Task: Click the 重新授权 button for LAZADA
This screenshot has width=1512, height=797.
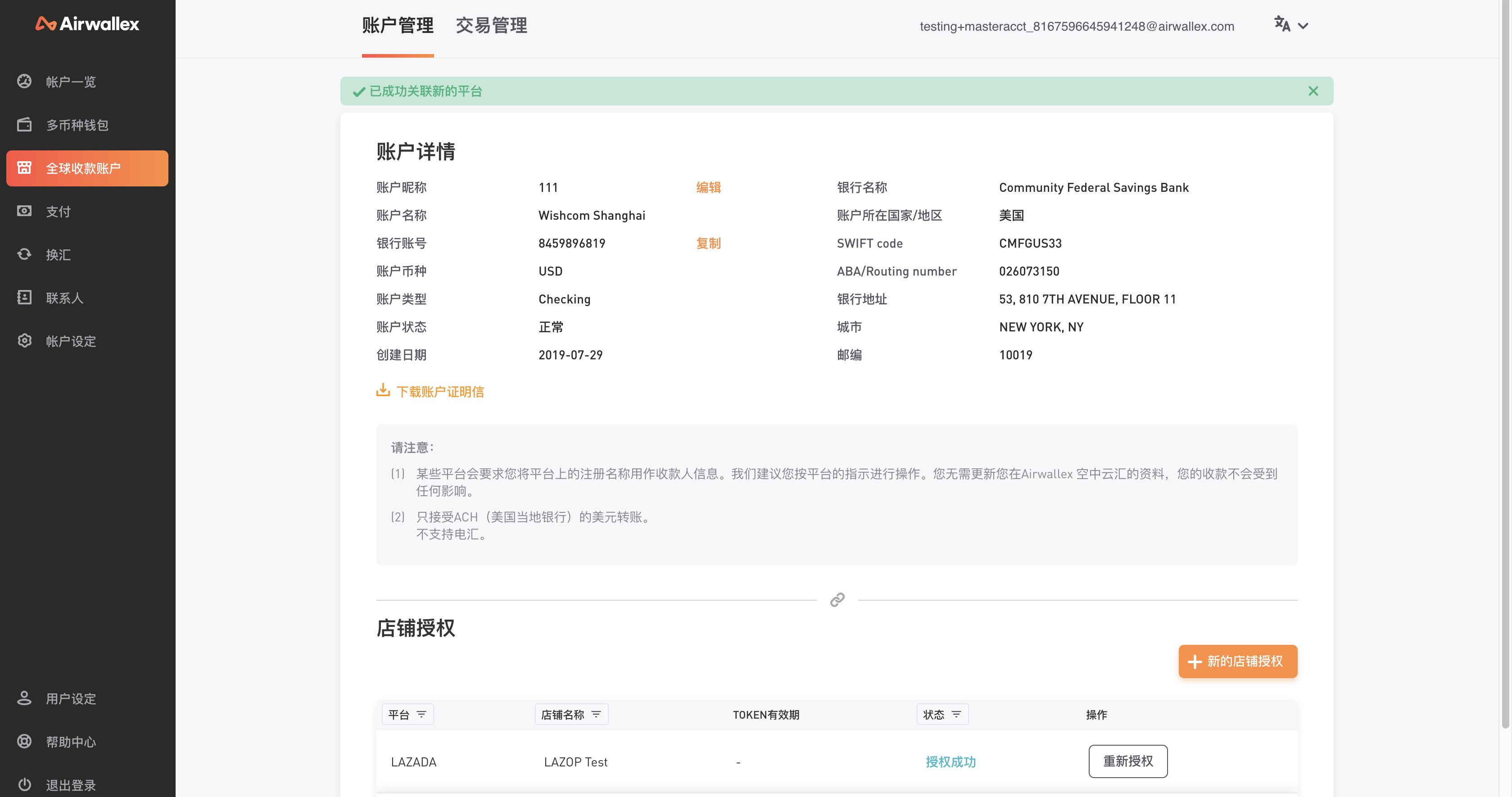Action: click(1127, 761)
